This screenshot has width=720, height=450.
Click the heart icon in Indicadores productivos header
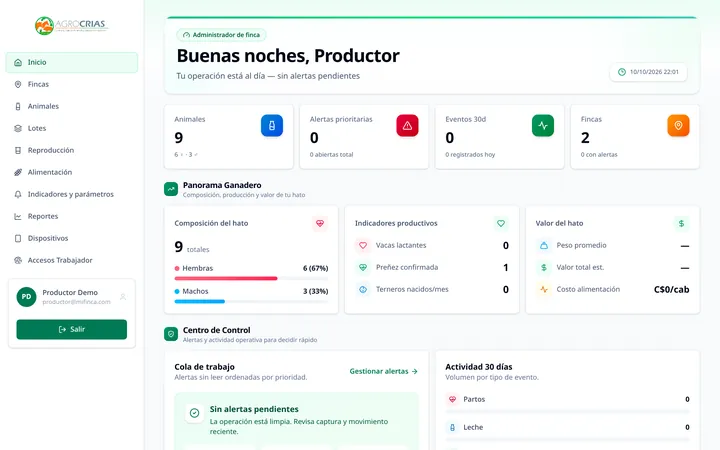[x=501, y=224]
